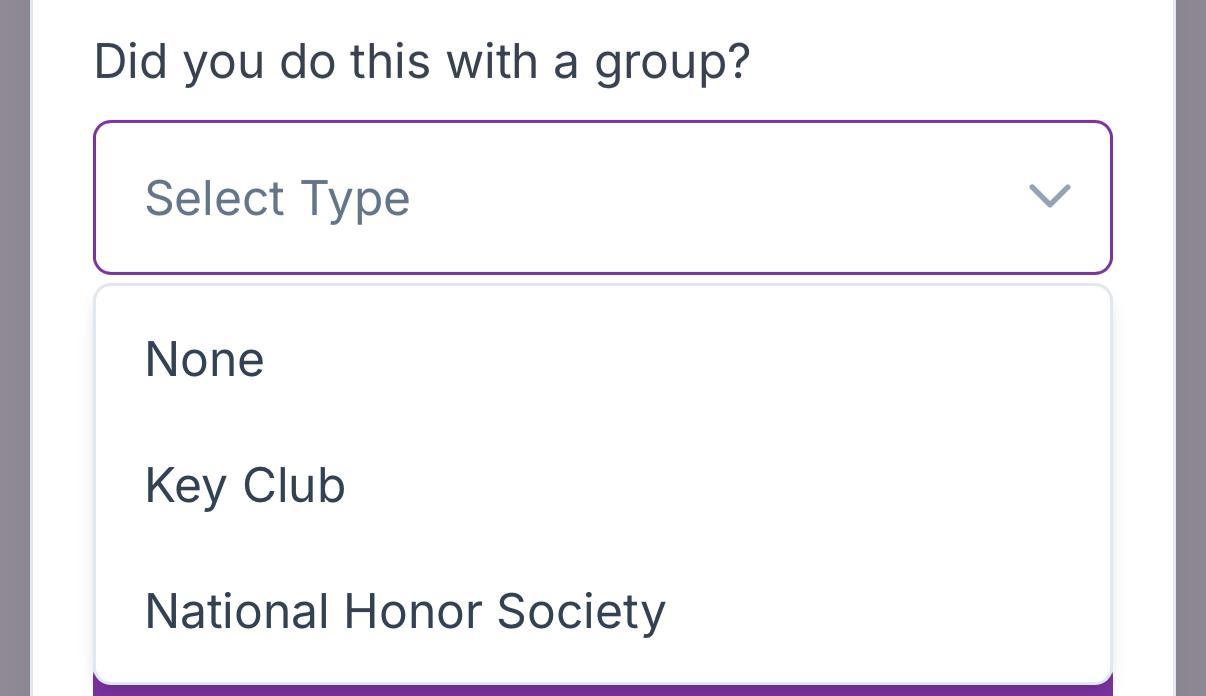Click the word "Society" in the last option

point(580,611)
